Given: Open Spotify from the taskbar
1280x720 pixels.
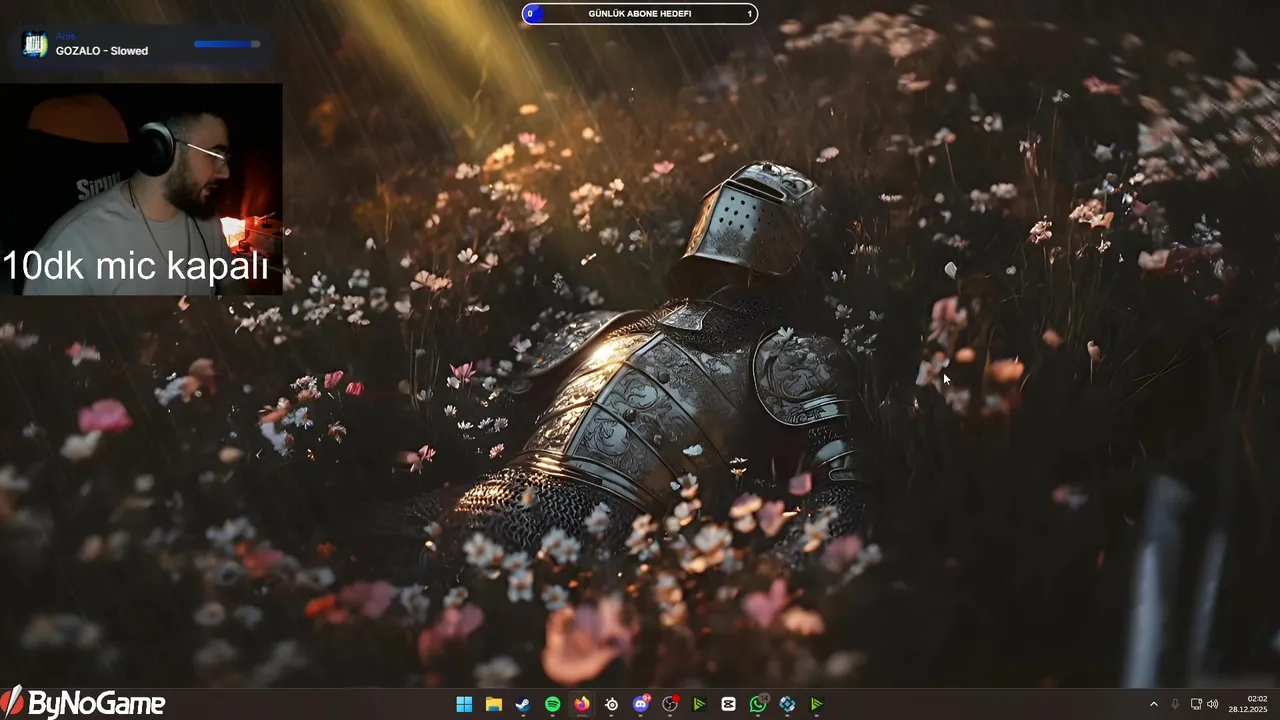Looking at the screenshot, I should coord(552,704).
